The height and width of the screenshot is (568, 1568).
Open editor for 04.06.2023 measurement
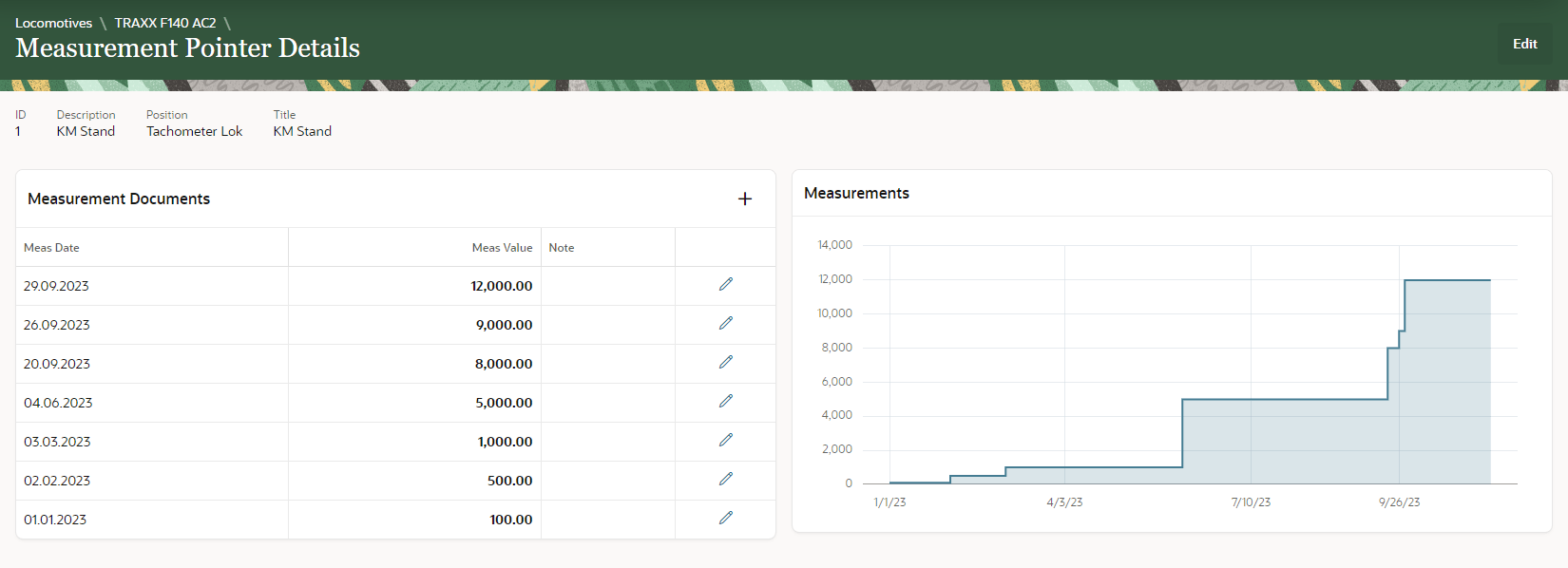726,401
